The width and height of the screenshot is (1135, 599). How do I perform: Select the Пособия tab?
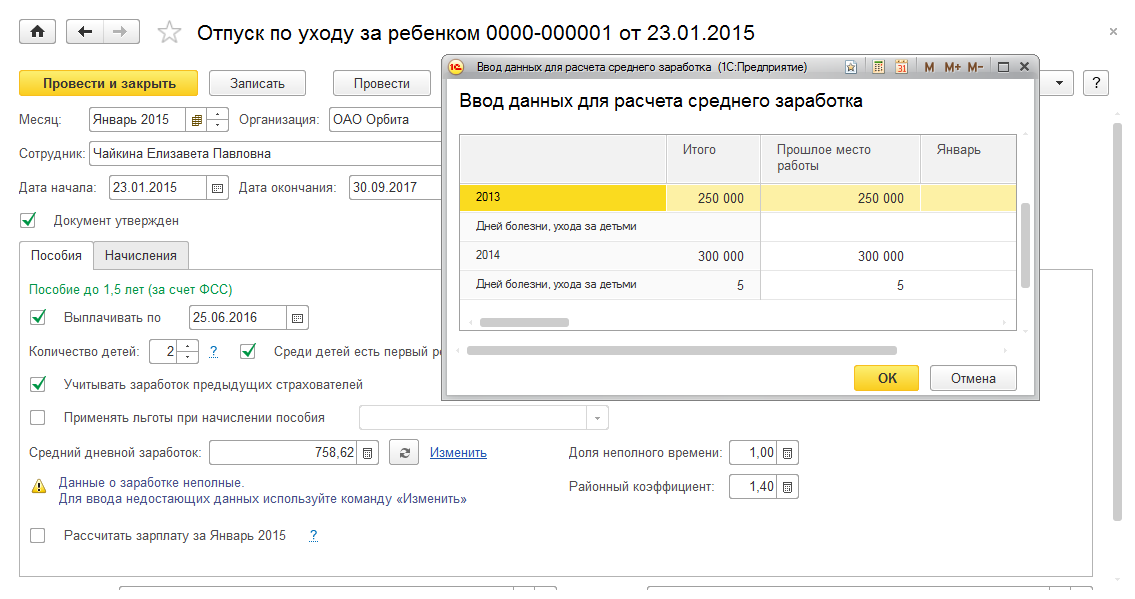pos(56,255)
